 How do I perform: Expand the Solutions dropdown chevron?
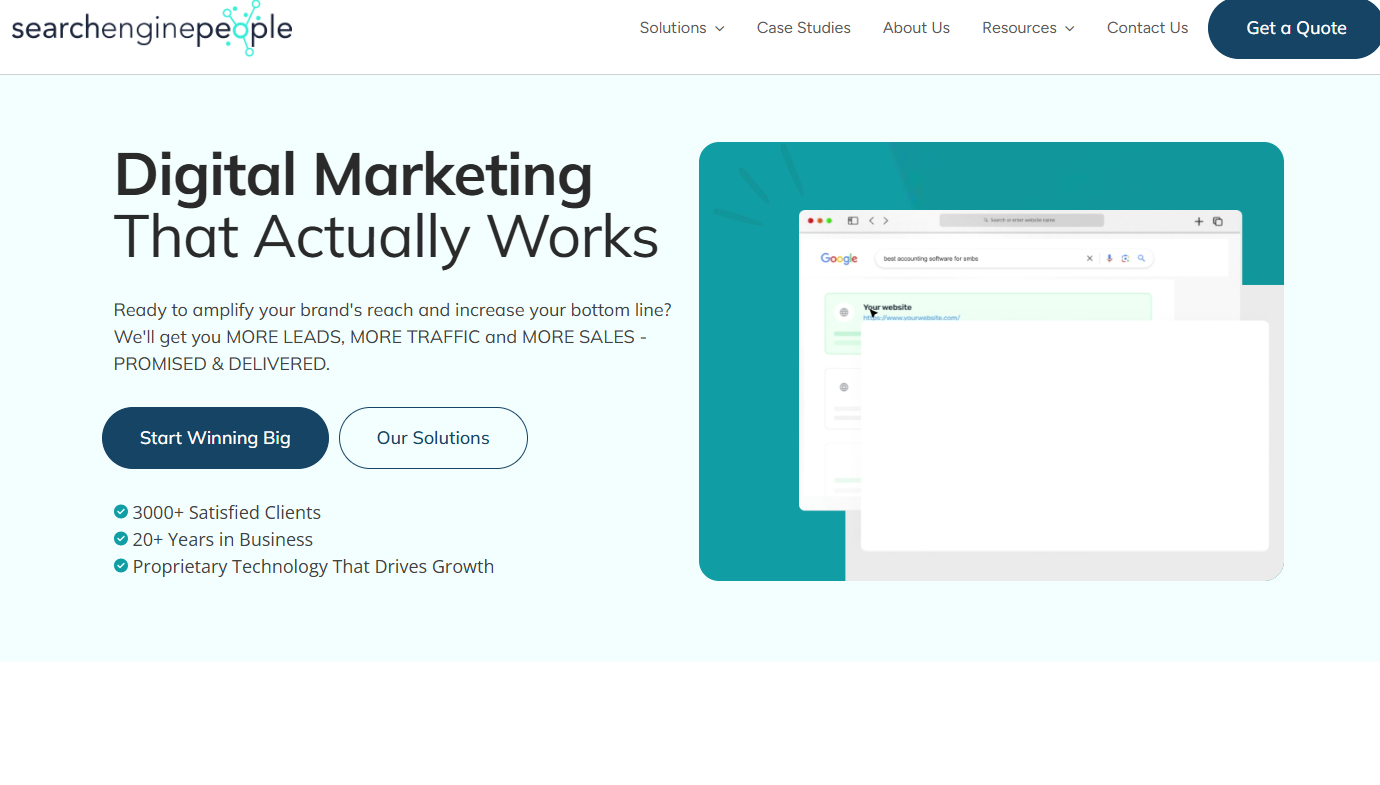[720, 29]
